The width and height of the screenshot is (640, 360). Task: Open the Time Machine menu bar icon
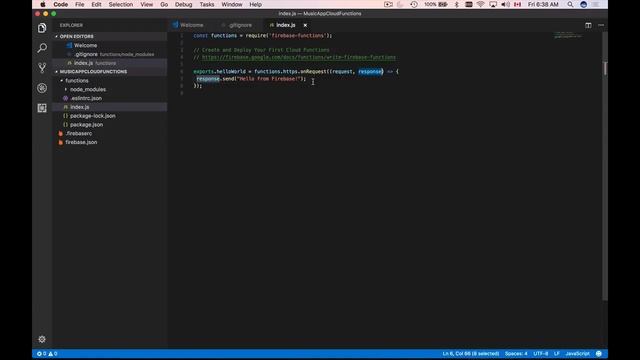[414, 4]
